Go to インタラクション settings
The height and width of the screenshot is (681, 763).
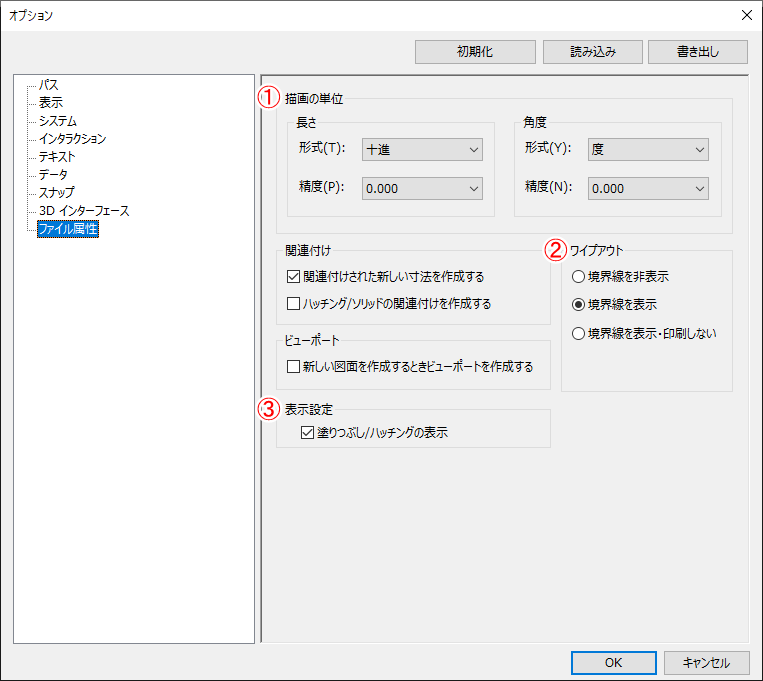(x=72, y=139)
